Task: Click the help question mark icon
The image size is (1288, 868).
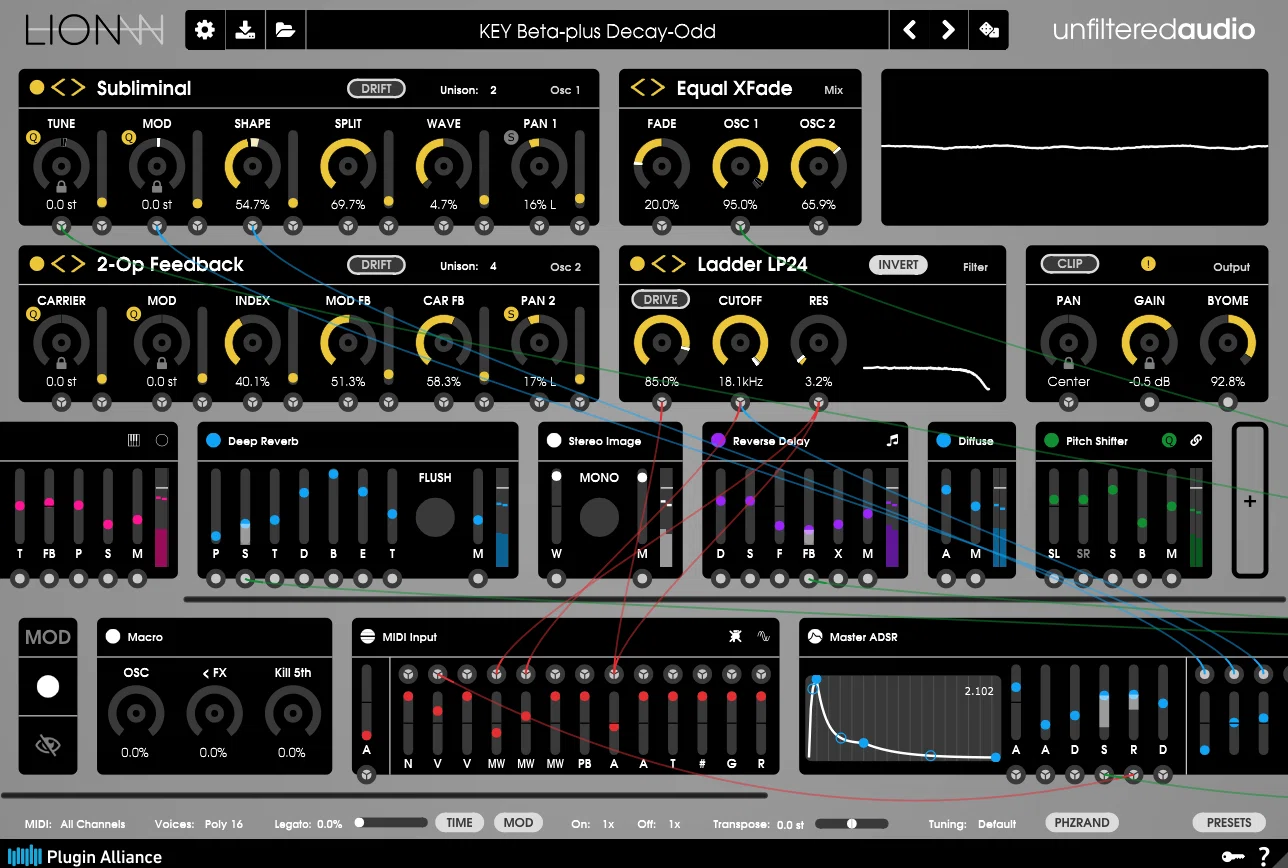Action: pyautogui.click(x=1264, y=855)
